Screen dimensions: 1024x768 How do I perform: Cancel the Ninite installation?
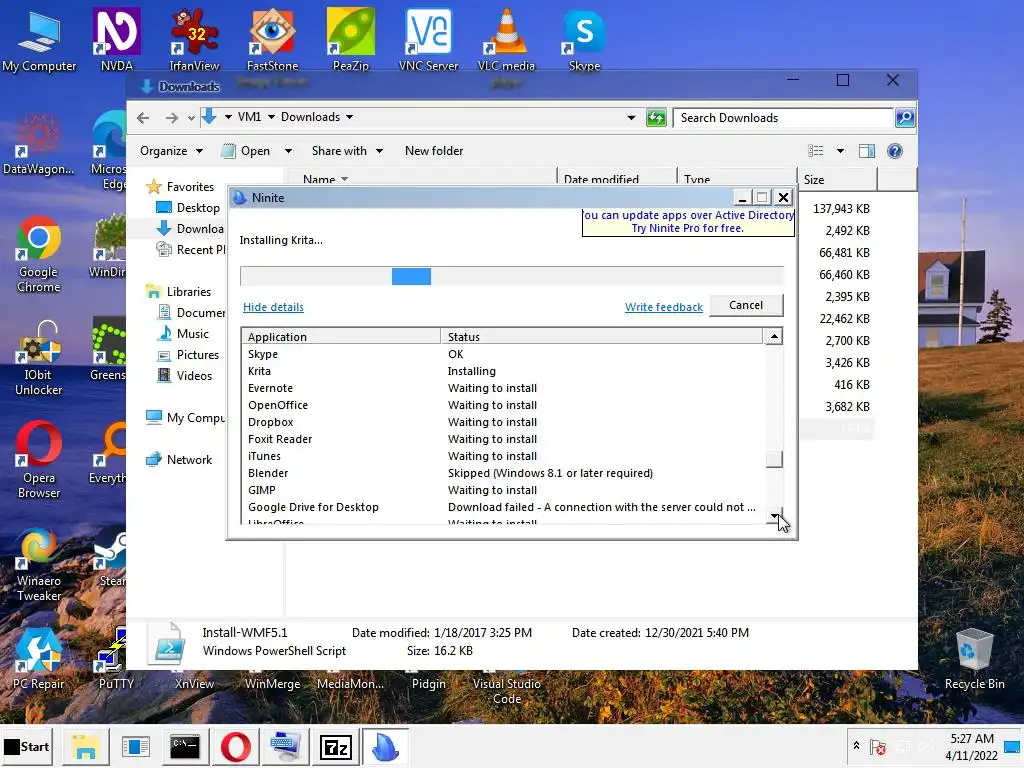click(746, 305)
